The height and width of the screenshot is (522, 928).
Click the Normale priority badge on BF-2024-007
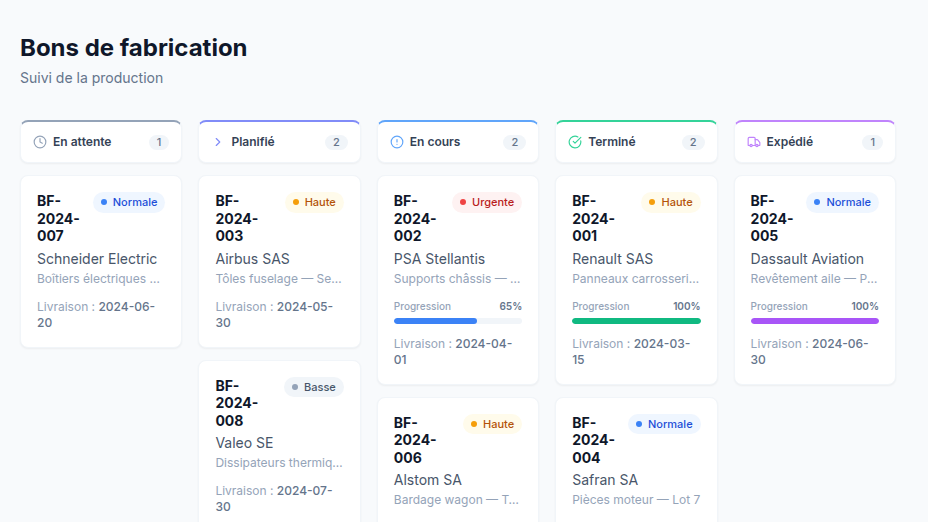coord(129,202)
